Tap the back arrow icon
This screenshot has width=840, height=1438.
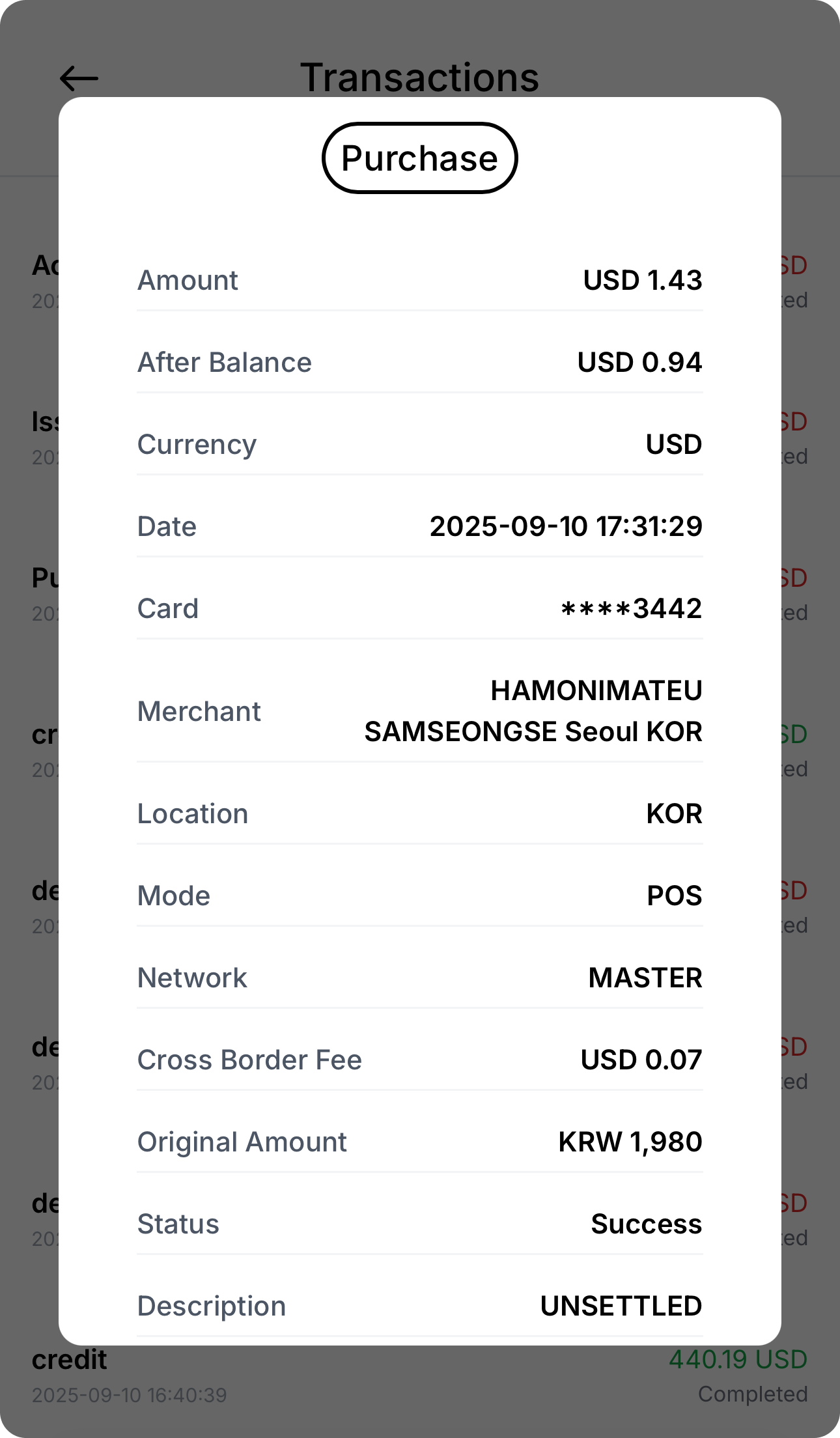79,79
